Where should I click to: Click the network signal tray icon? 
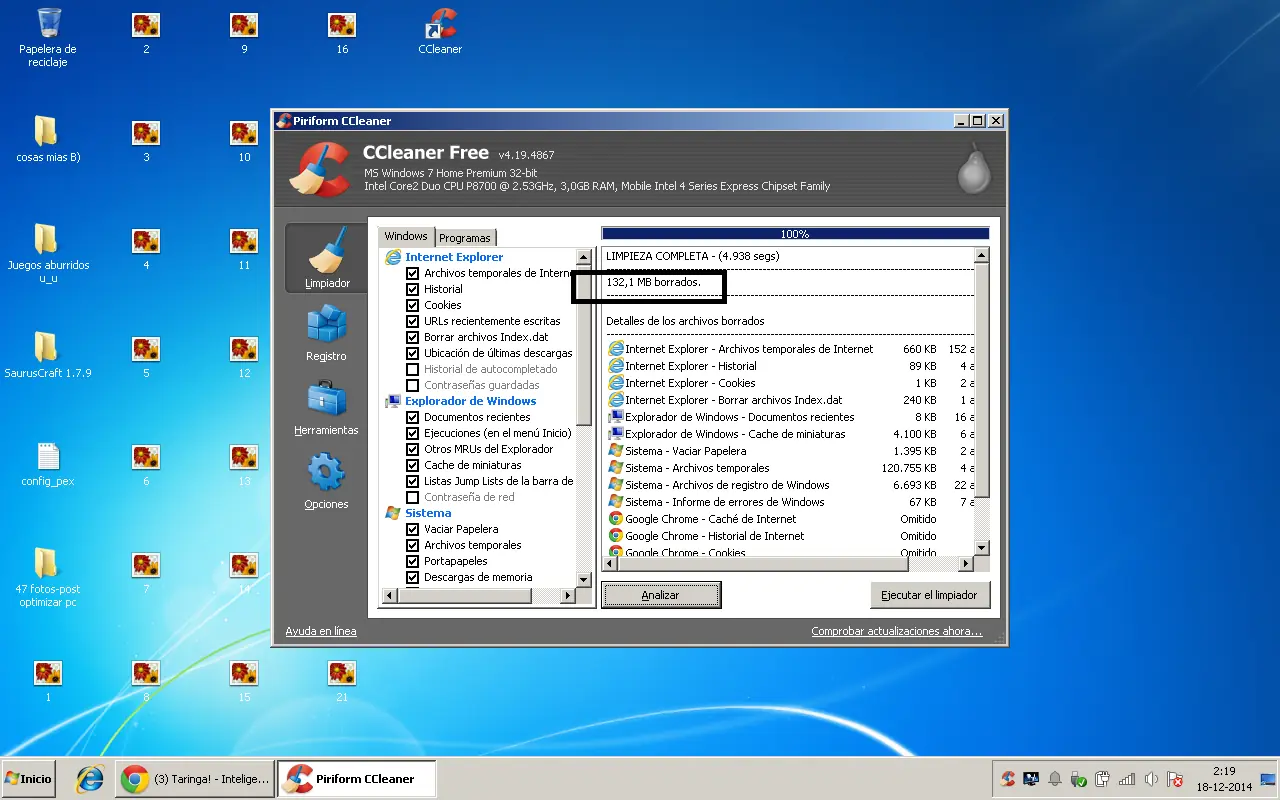click(1127, 779)
